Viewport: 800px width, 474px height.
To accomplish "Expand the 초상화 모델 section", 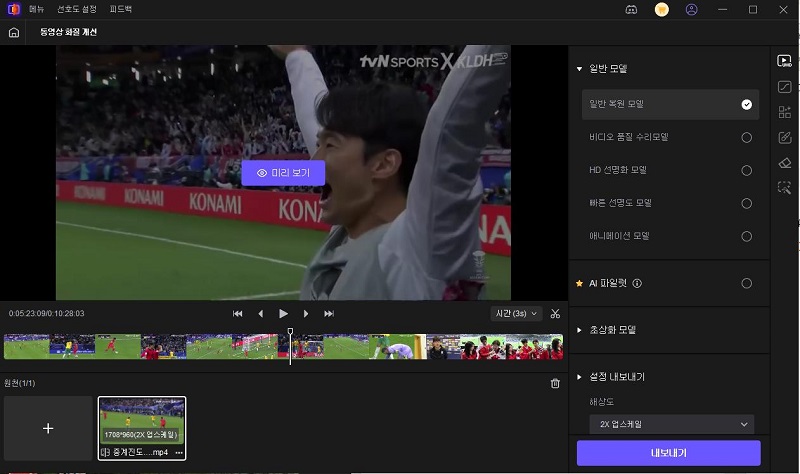I will (x=579, y=330).
